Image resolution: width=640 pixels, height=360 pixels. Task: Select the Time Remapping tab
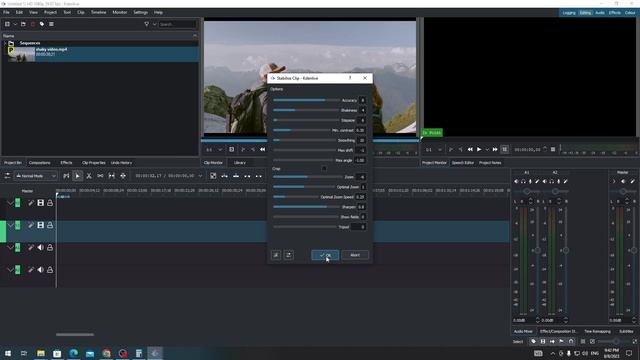(597, 331)
